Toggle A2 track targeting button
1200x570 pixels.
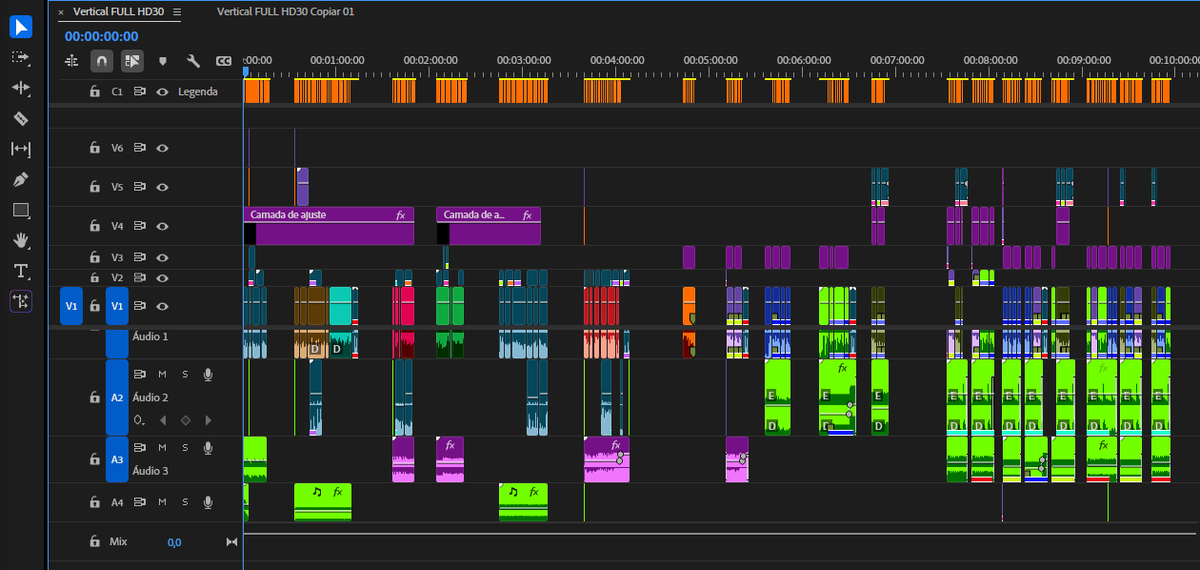pyautogui.click(x=117, y=397)
